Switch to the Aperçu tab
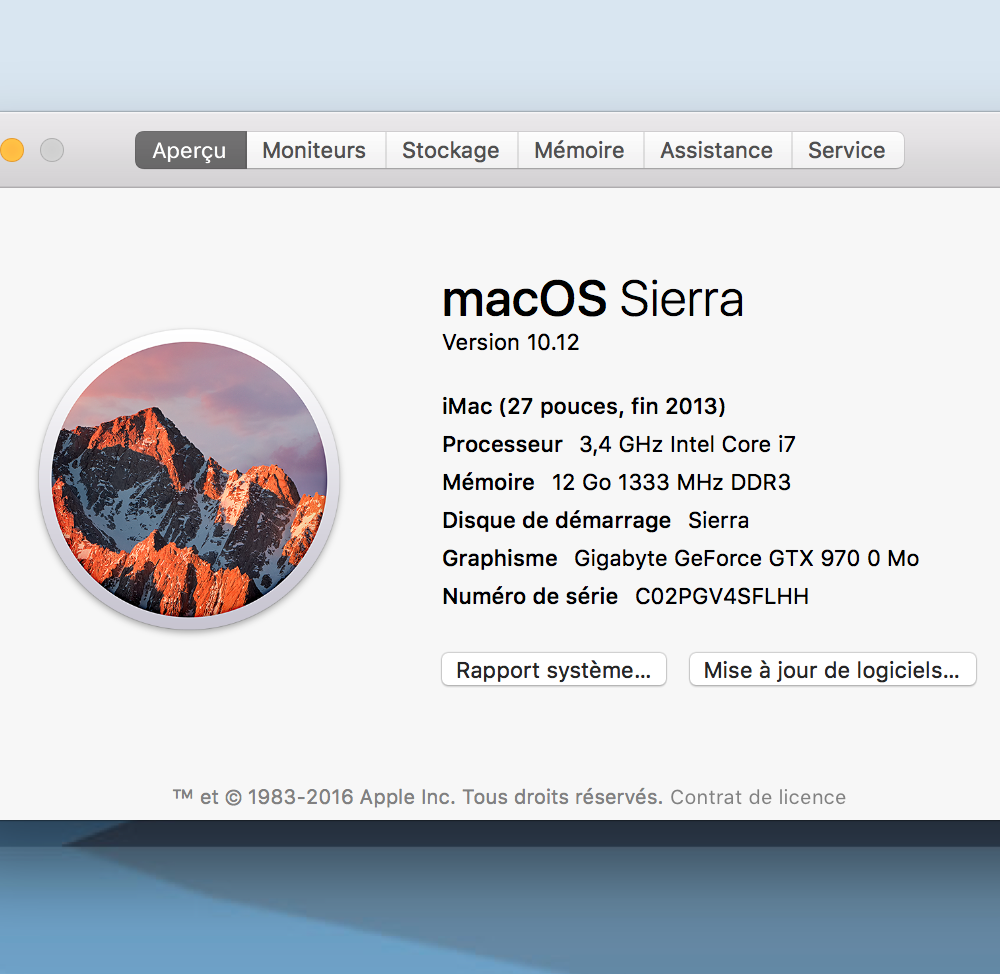Screen dimensions: 1000x974 [191, 151]
